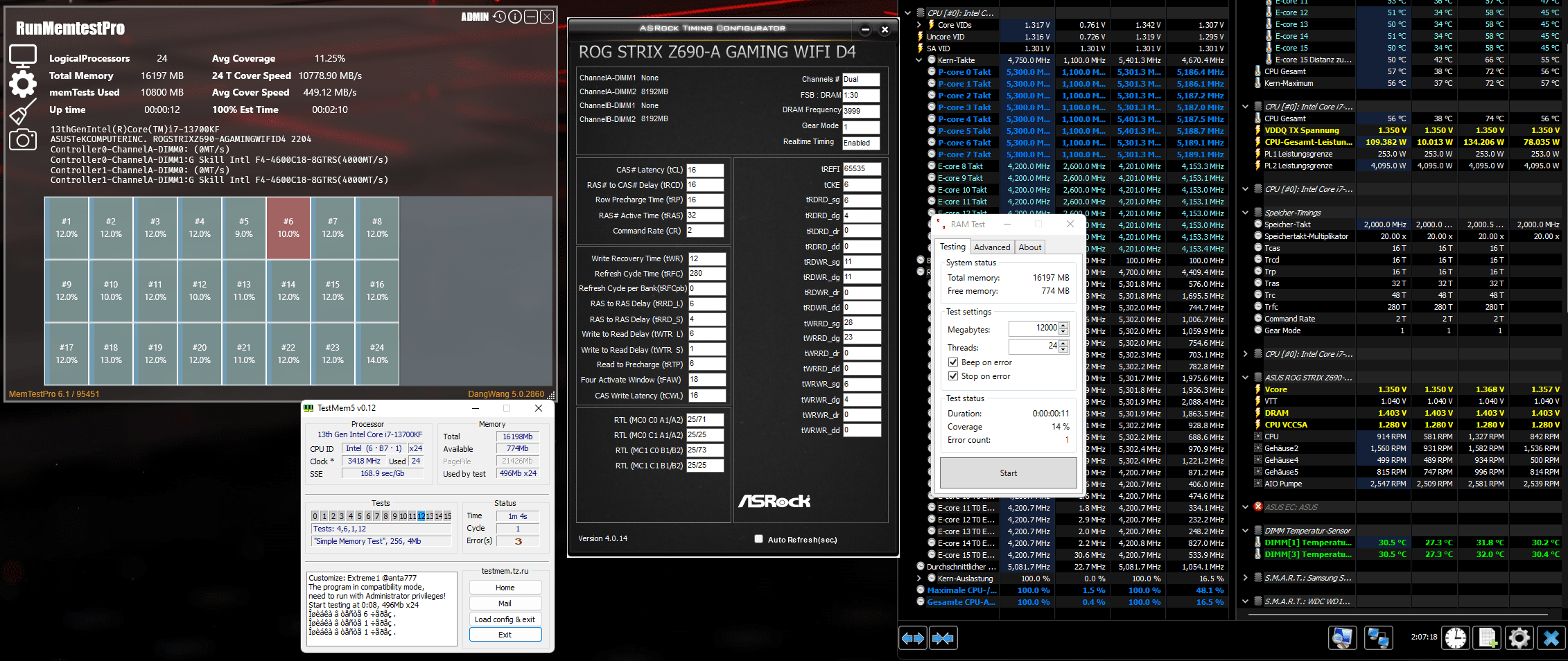Image resolution: width=1568 pixels, height=661 pixels.
Task: Click the expand columns arrows in HWiNFO toolbar
Action: coord(913,638)
